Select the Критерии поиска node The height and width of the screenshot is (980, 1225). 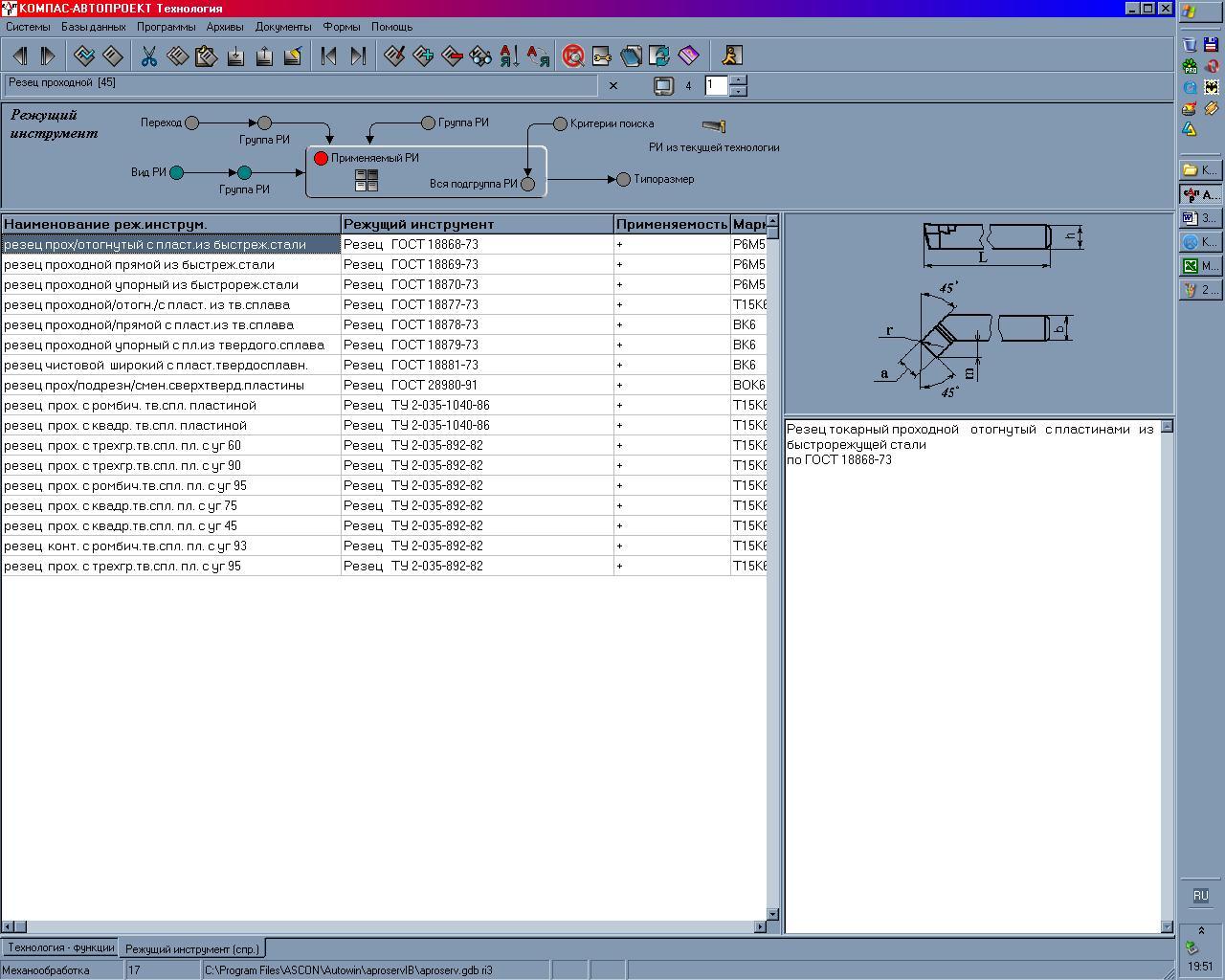coord(560,123)
